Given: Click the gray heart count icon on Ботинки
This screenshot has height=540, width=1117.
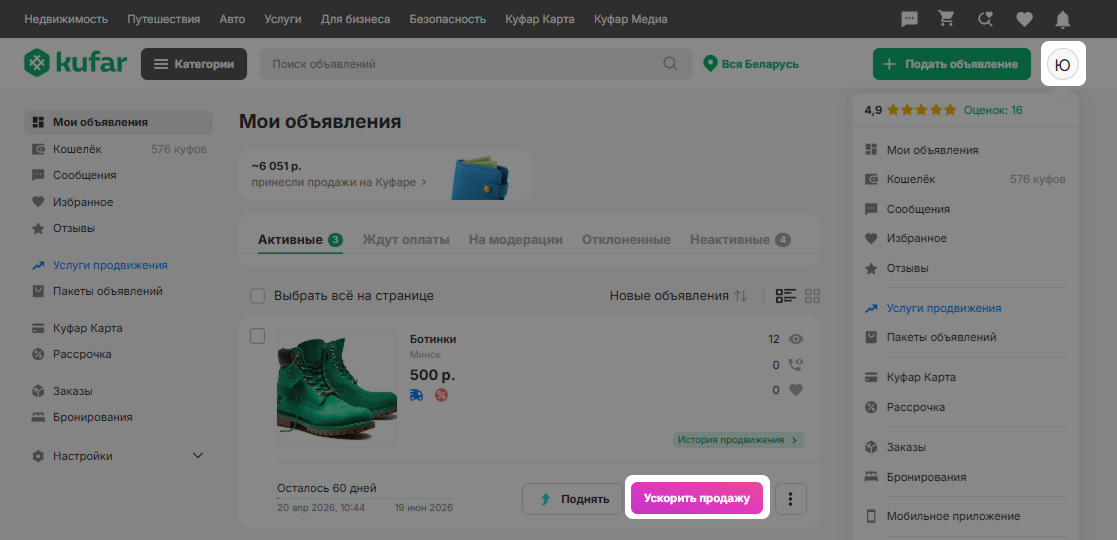Looking at the screenshot, I should 796,390.
